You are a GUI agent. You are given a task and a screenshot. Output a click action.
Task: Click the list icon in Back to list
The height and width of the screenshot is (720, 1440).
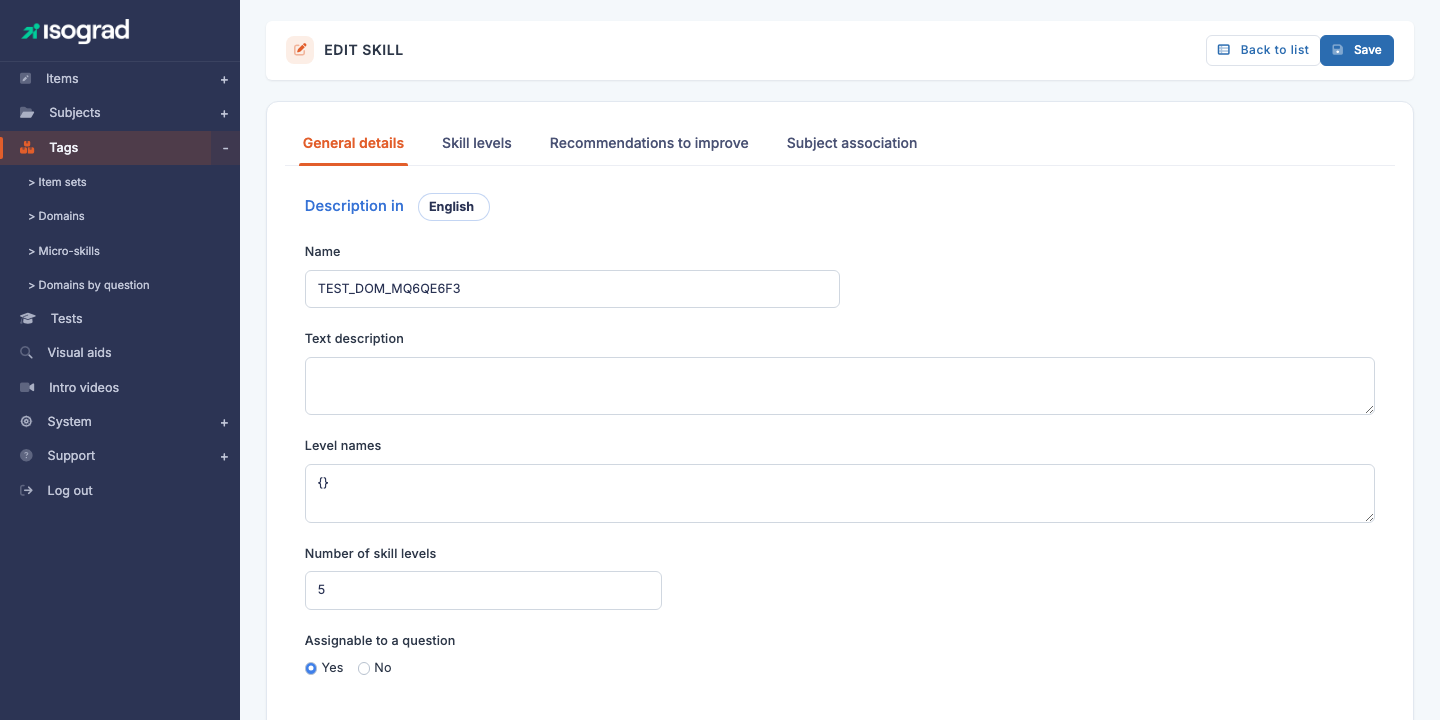click(1223, 50)
